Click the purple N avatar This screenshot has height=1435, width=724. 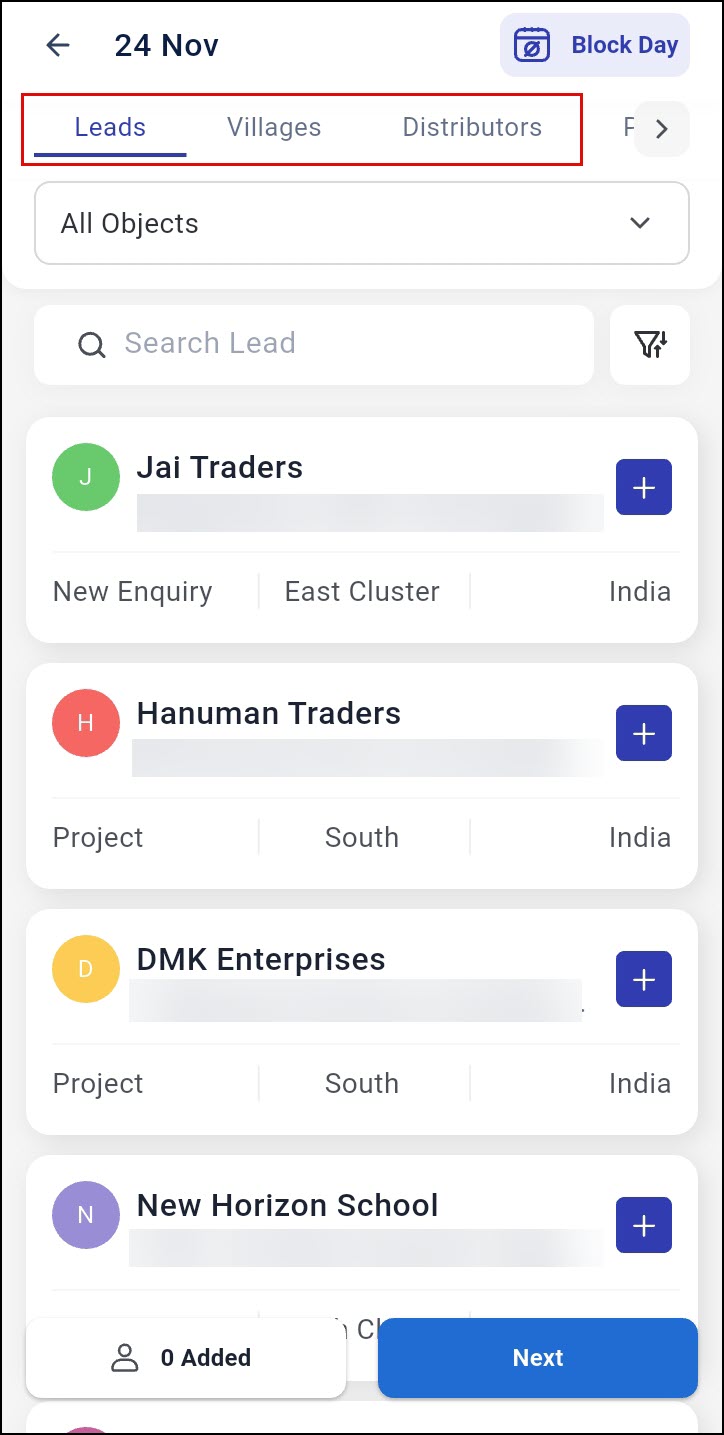86,1215
